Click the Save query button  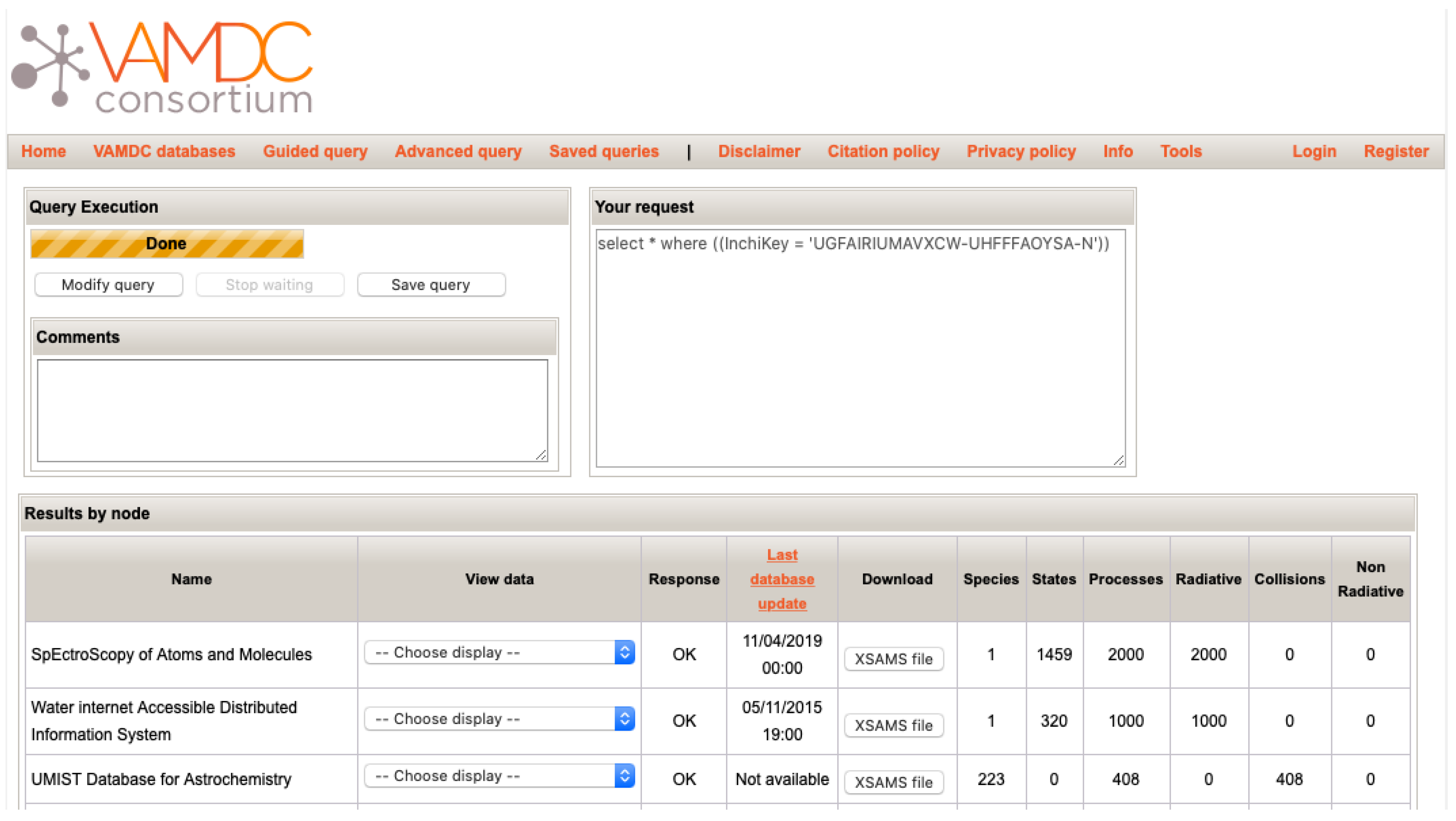click(x=431, y=285)
